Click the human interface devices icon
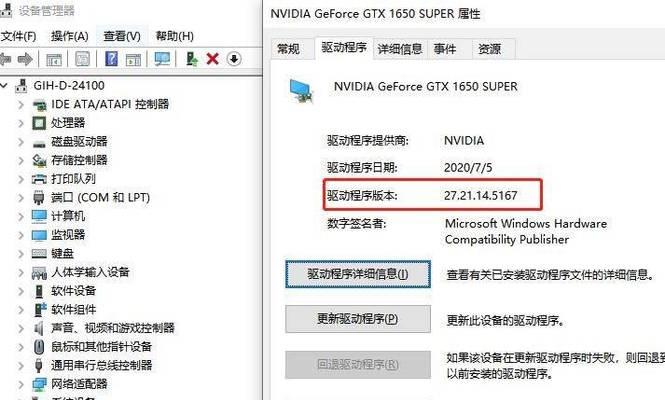The width and height of the screenshot is (665, 400). tap(39, 273)
